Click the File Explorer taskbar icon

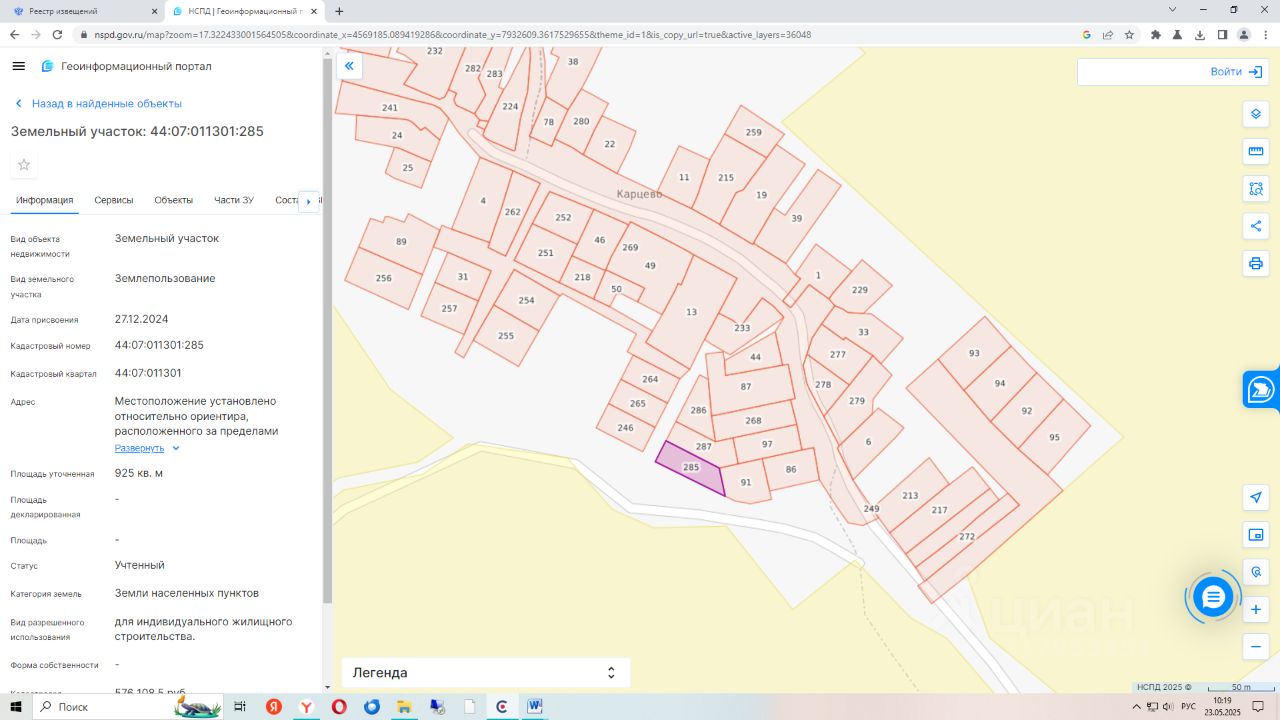coord(404,706)
